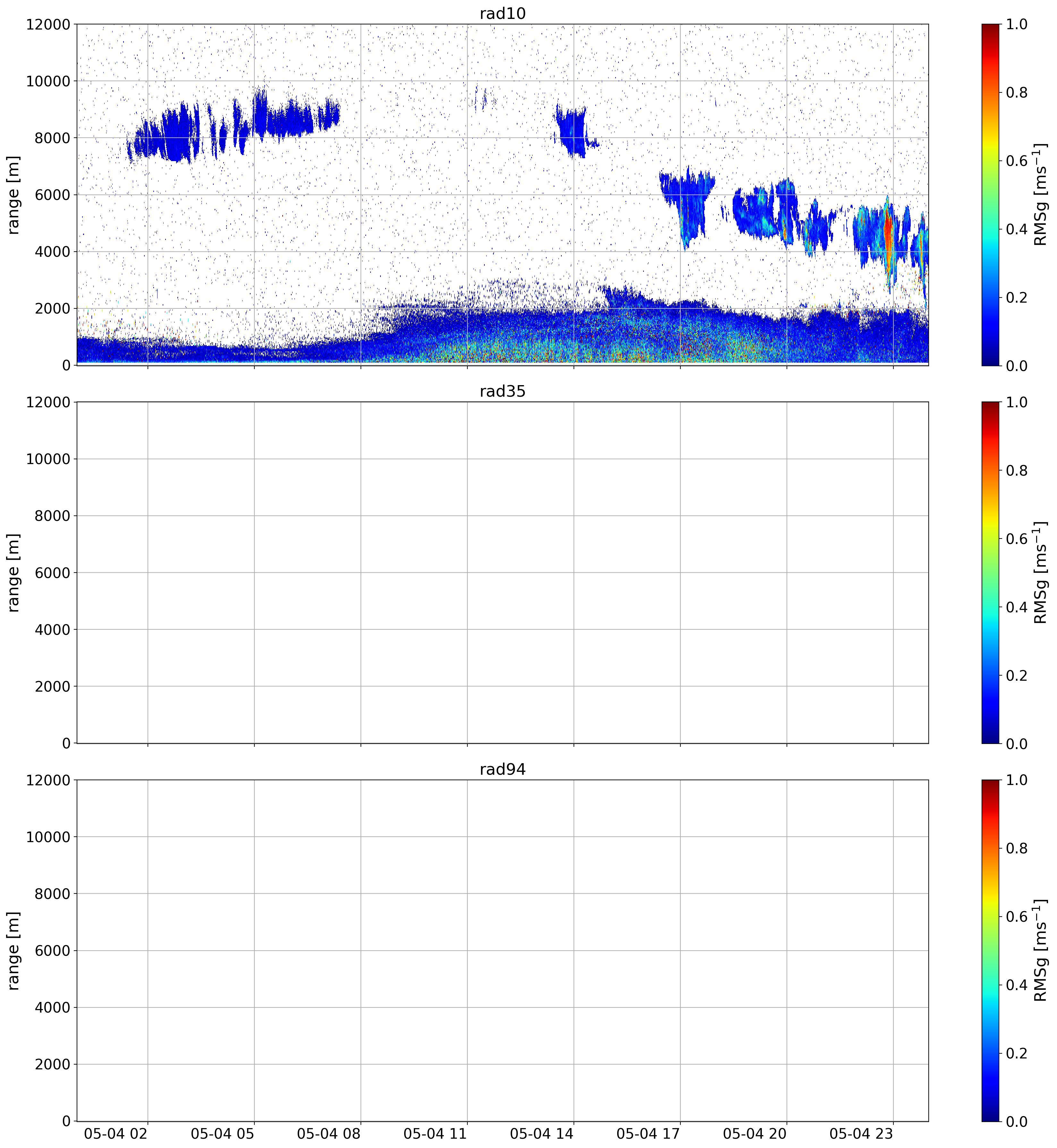Screen dimensions: 1057x1148
Task: Click the '05-04 20' time axis label
Action: tap(754, 1134)
